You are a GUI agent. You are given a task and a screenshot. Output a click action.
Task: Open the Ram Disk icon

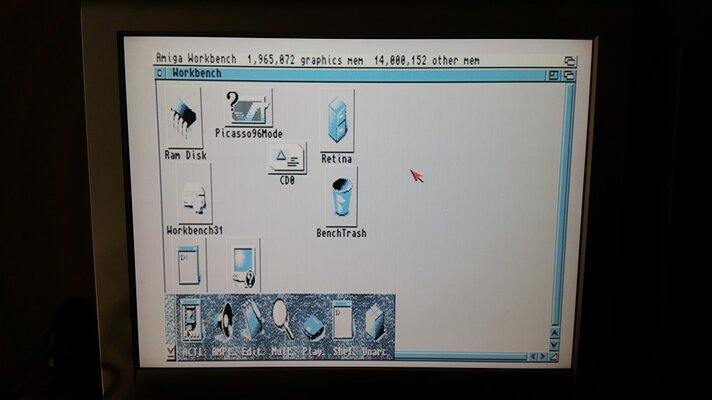(184, 120)
